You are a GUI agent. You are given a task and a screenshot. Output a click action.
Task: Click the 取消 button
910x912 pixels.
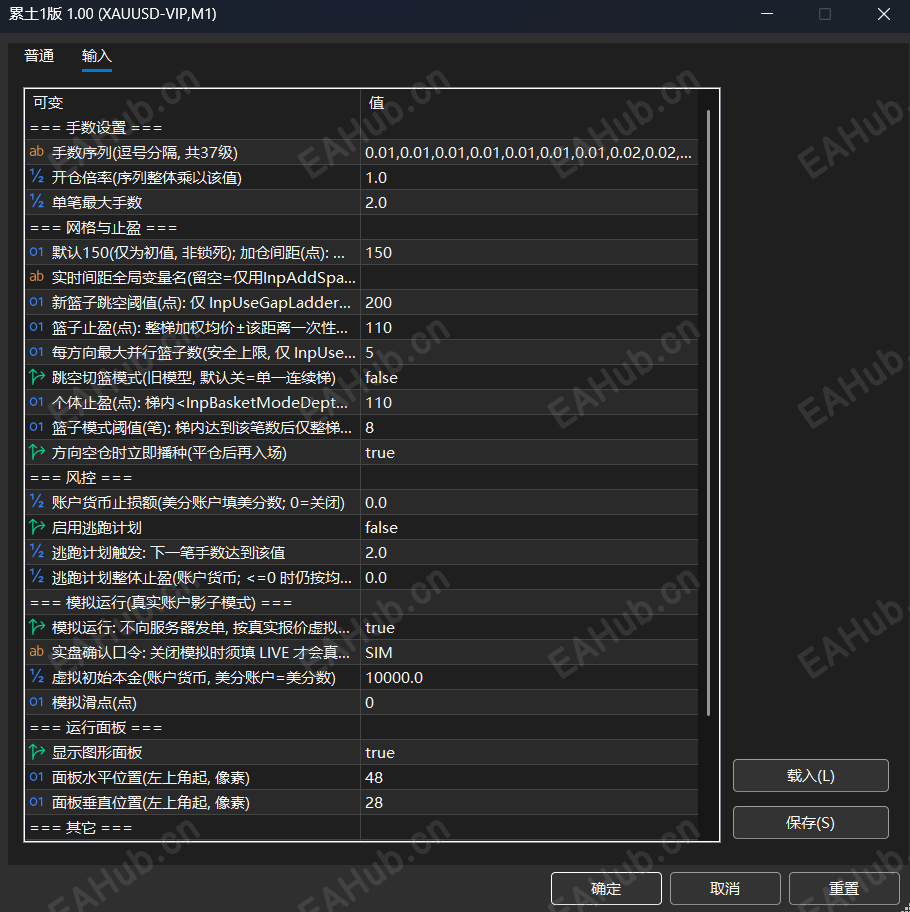click(725, 889)
